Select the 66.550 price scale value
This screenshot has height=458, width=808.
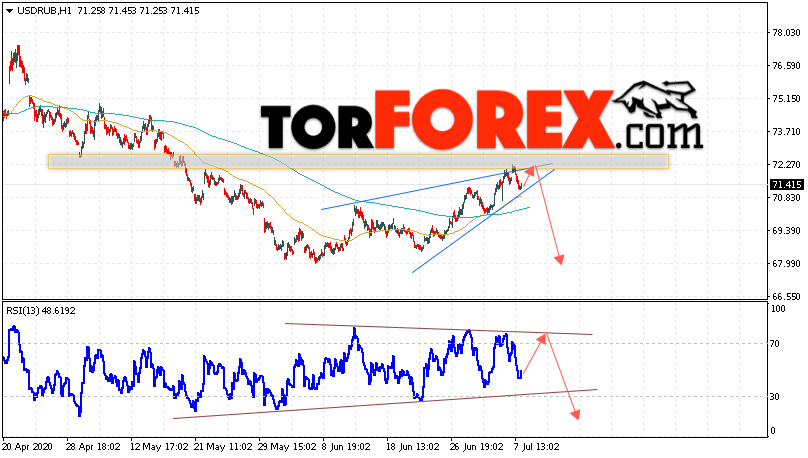[x=786, y=296]
